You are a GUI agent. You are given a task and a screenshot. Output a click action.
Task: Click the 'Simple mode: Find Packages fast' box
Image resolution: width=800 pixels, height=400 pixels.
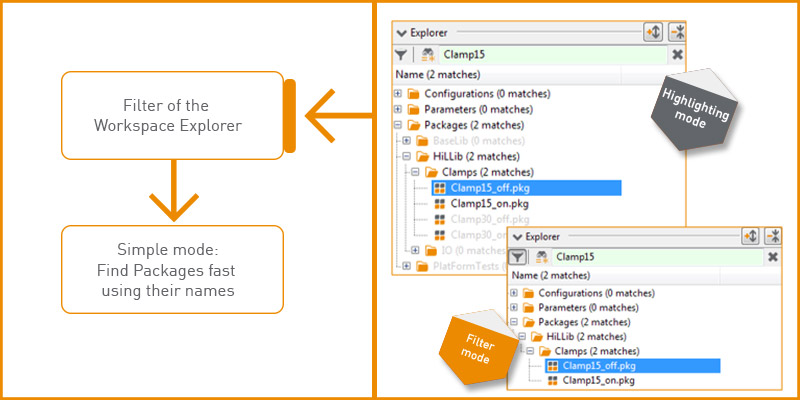pos(171,269)
